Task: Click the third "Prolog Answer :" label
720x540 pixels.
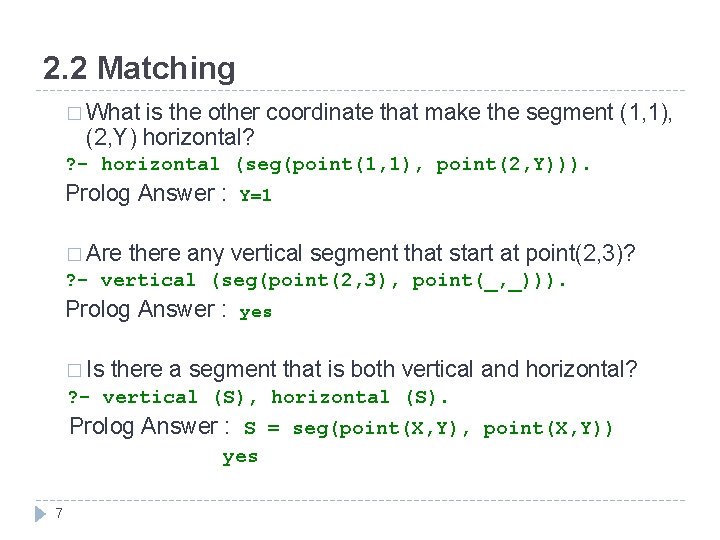Action: click(149, 426)
